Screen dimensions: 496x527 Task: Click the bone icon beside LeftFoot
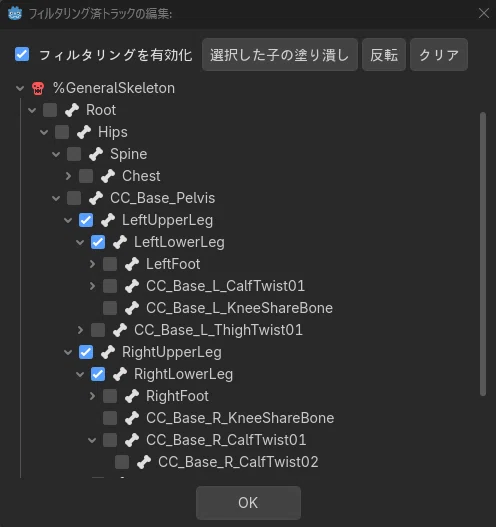[132, 264]
